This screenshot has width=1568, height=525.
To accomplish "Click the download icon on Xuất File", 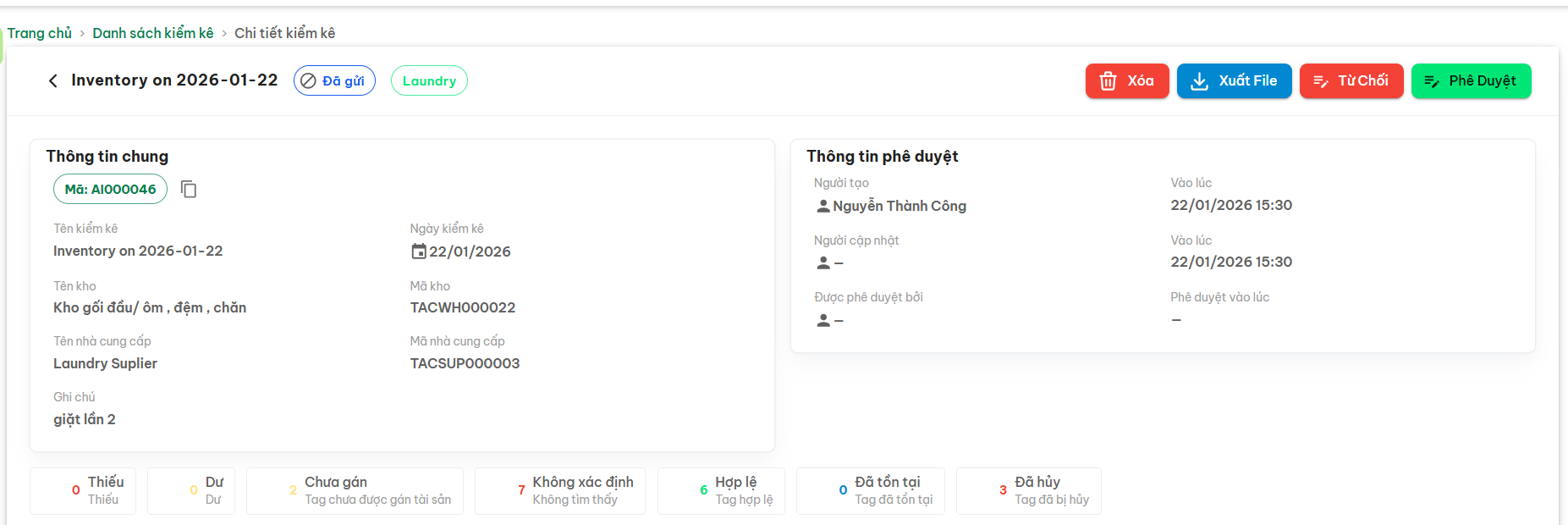I will click(1199, 81).
